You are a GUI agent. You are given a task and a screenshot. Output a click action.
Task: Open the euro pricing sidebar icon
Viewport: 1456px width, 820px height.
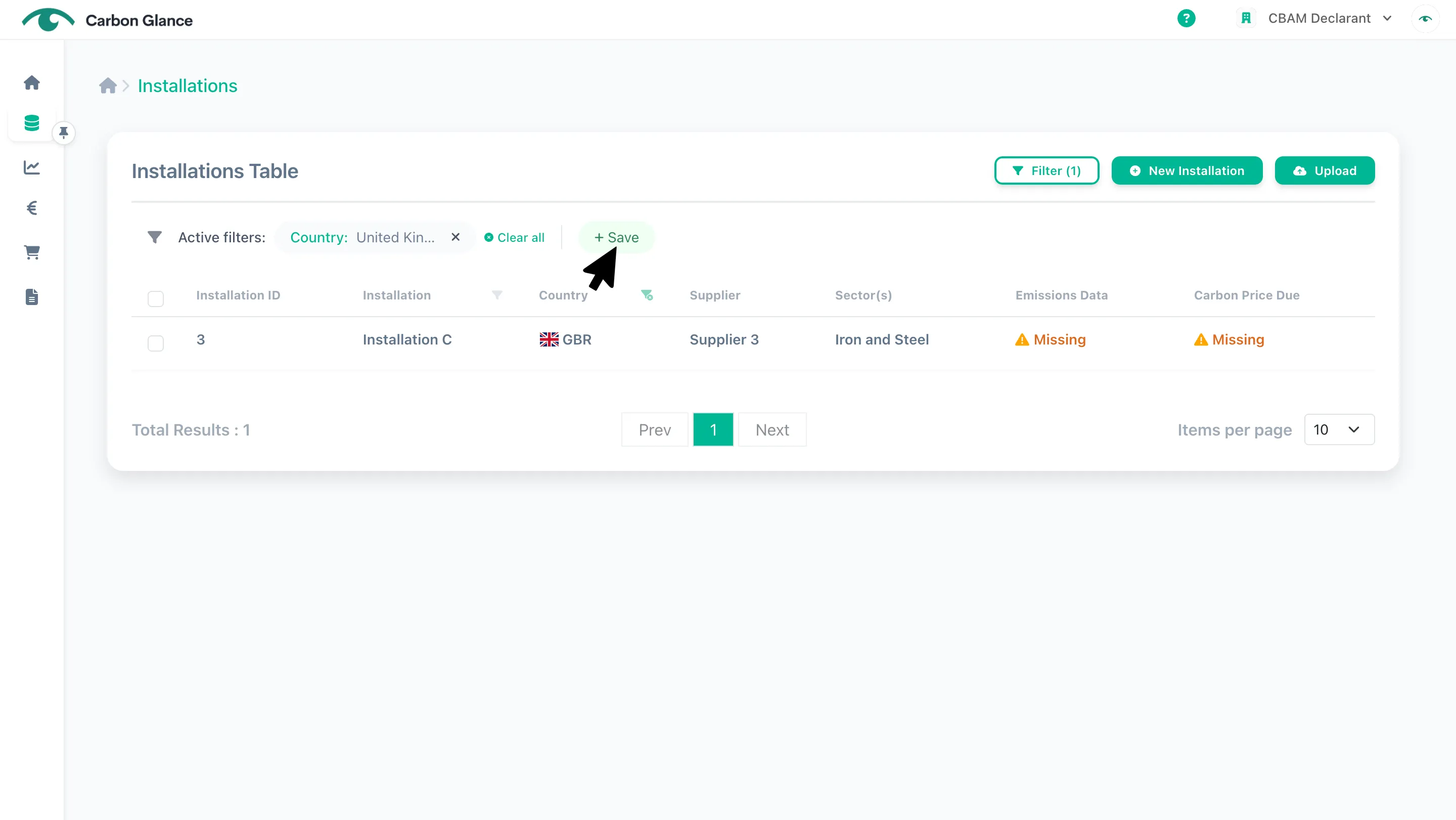tap(32, 208)
